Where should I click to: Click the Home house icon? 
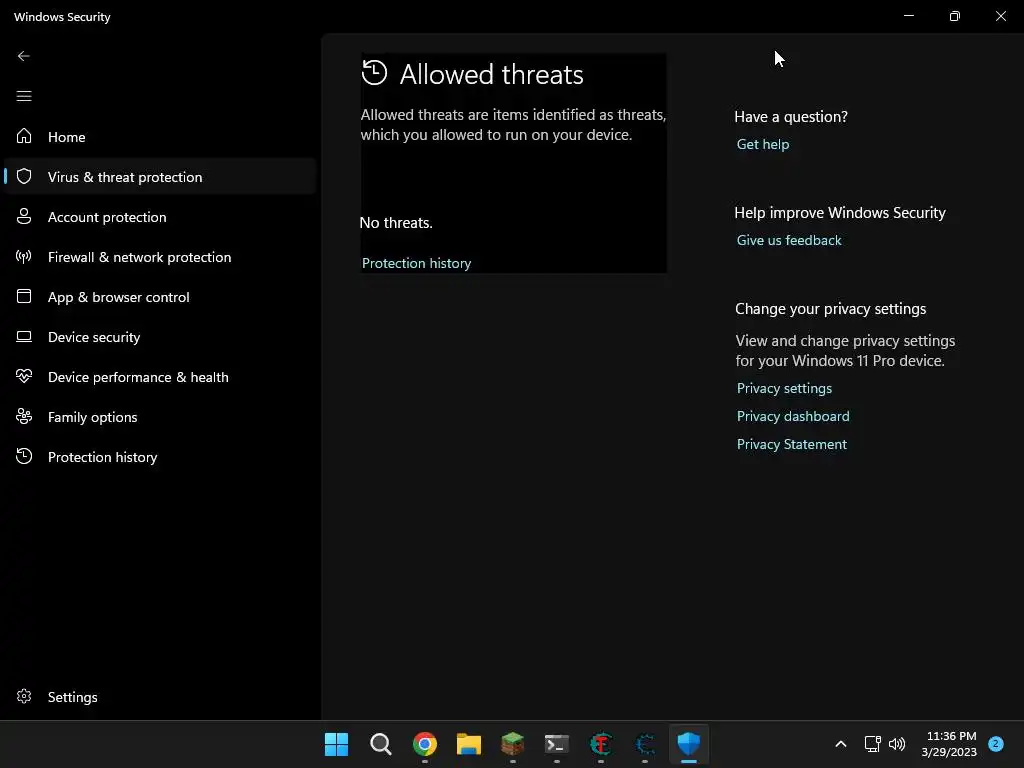coord(24,136)
